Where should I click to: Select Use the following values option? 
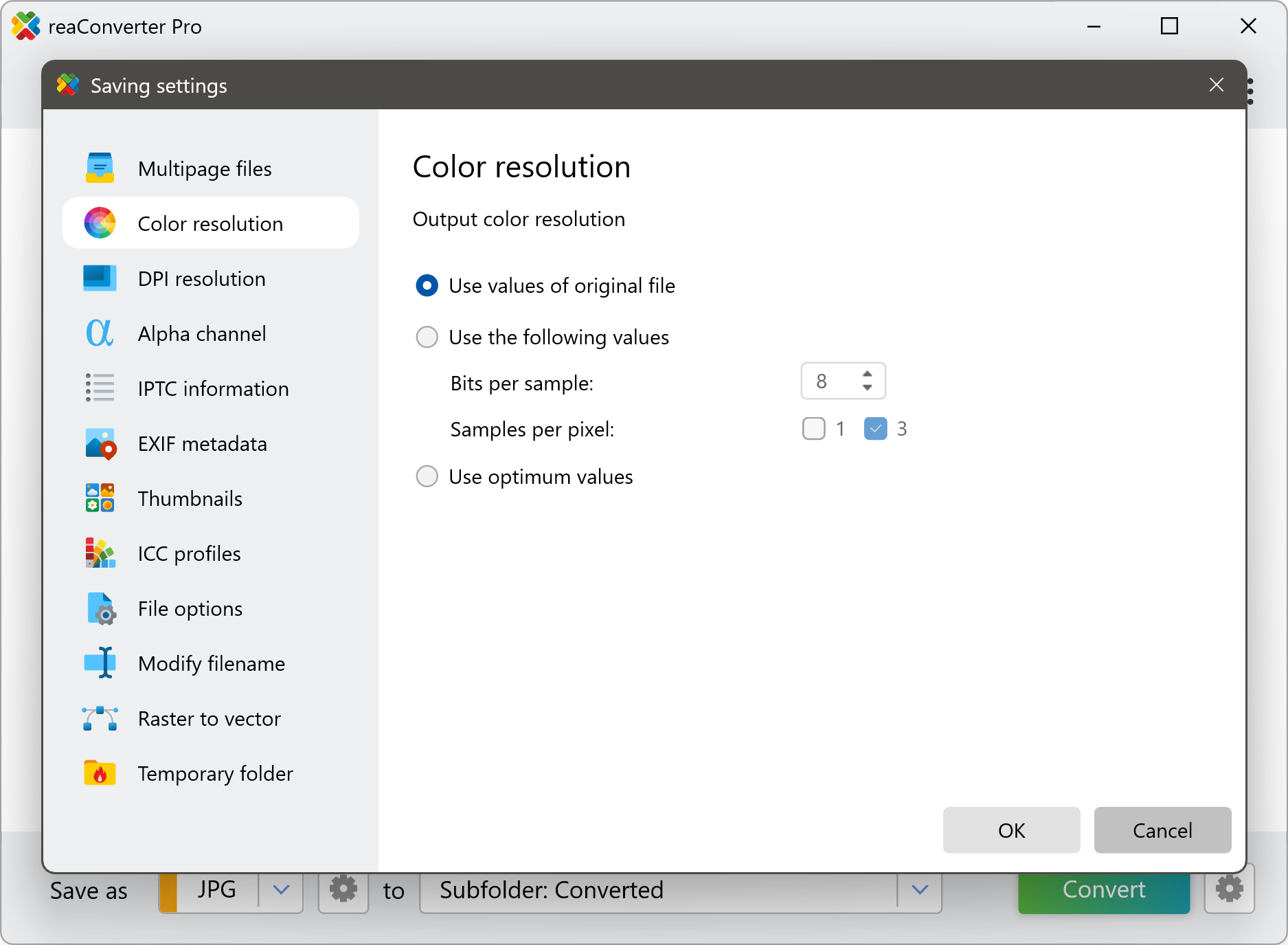coord(427,337)
